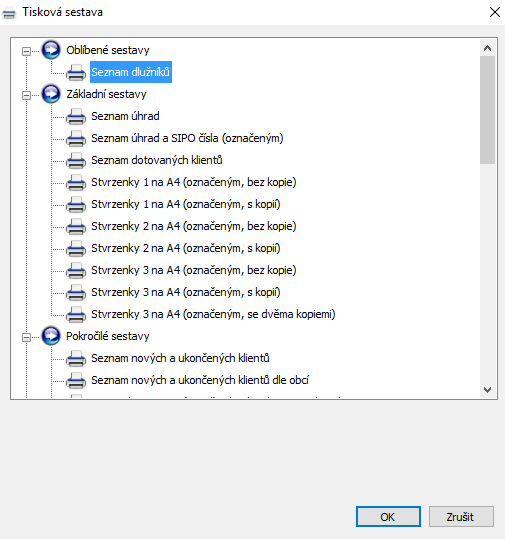
Task: Select Seznam nových a ukončených klientů dle obcí
Action: (x=200, y=380)
